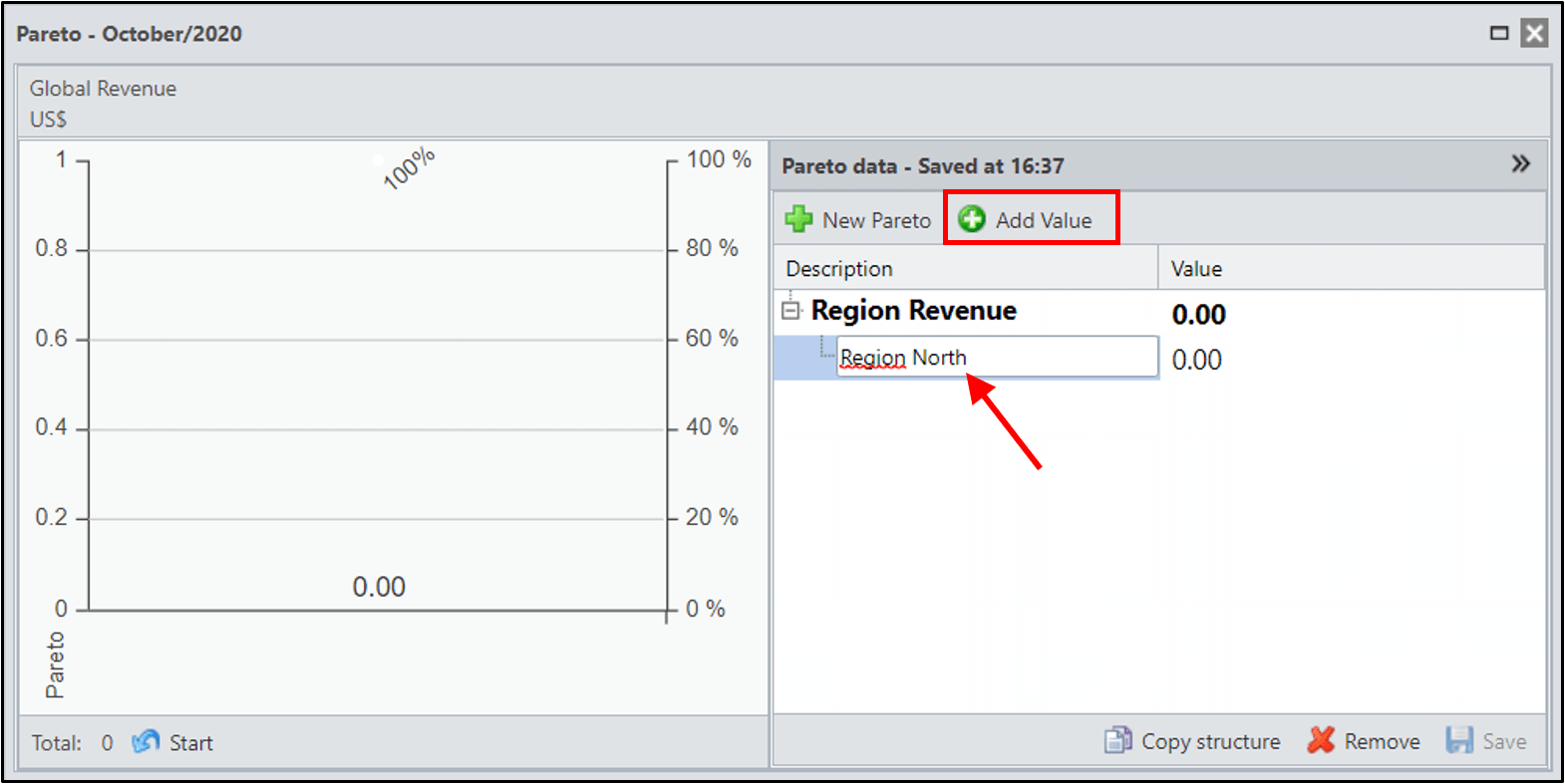Close the Pareto October/2020 window

(1535, 34)
